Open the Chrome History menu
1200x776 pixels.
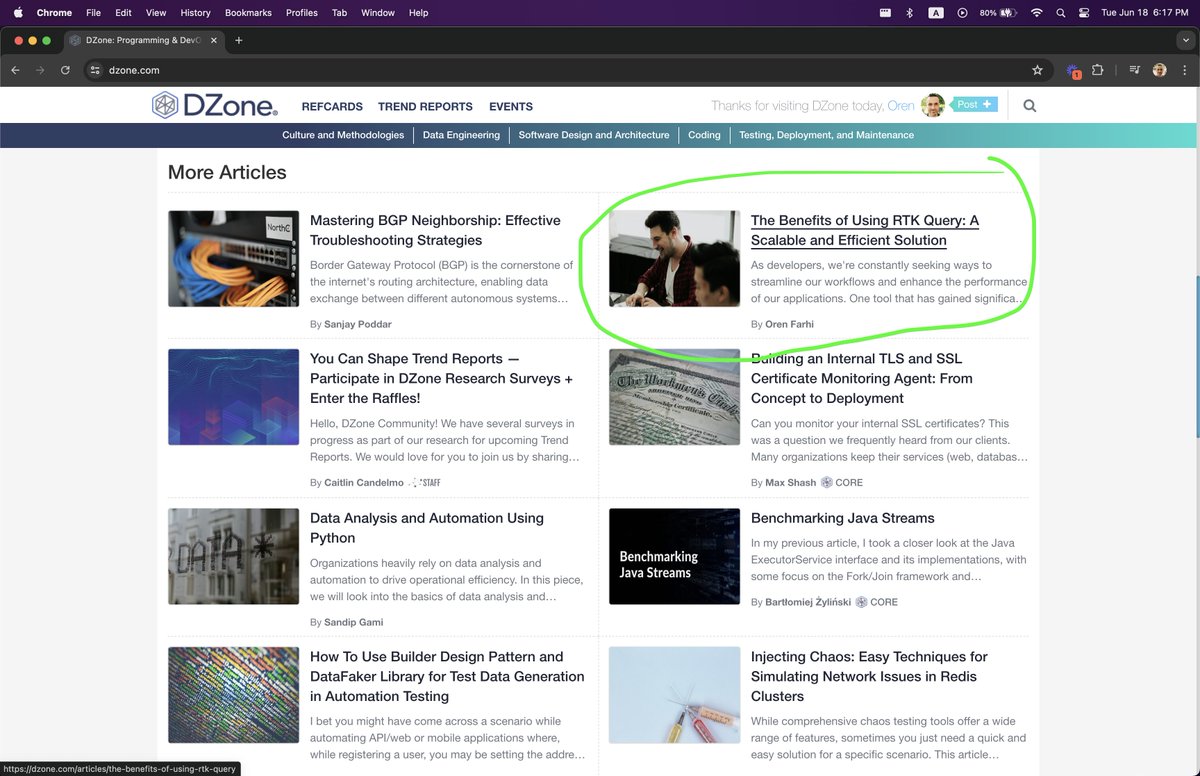(x=195, y=12)
